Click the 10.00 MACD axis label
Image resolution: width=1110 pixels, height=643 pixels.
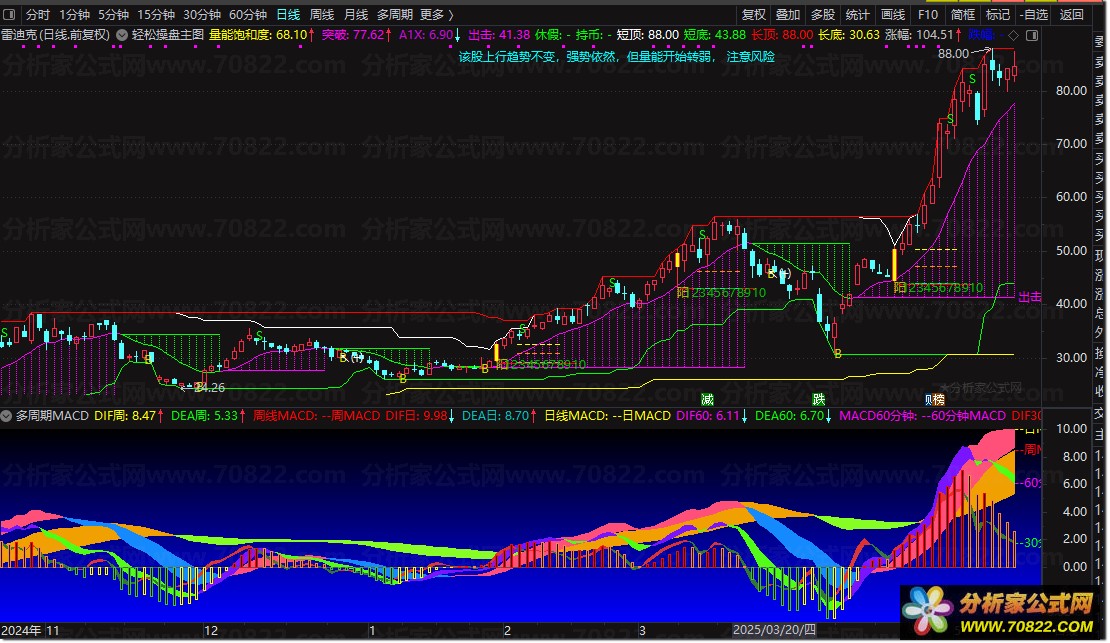click(x=1071, y=428)
